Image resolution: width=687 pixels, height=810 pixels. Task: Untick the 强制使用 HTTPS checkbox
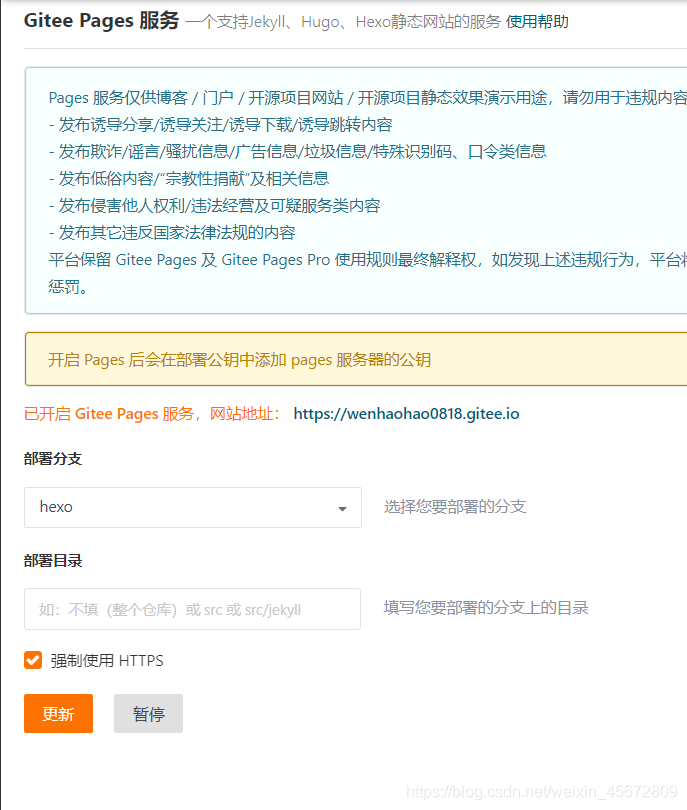[33, 660]
